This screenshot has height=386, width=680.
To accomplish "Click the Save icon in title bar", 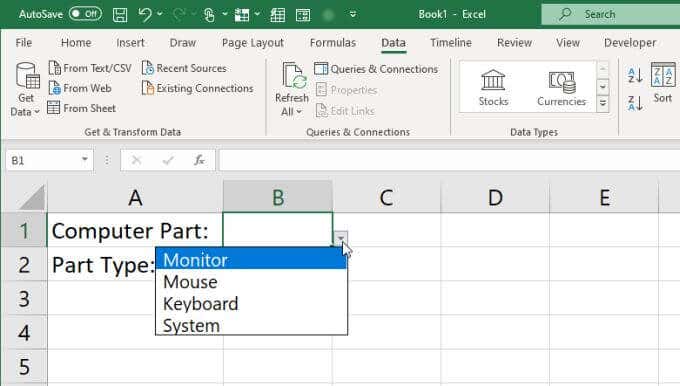I will [120, 15].
